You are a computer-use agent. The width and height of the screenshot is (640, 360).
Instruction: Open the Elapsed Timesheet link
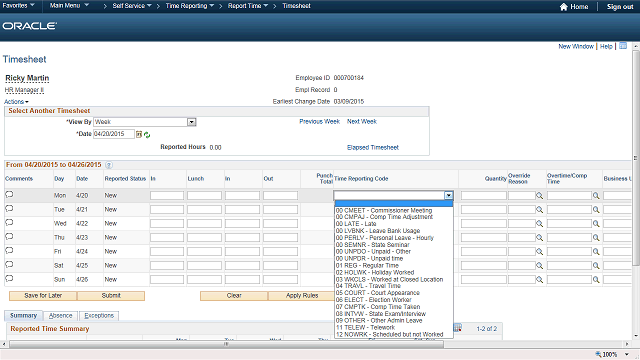[x=373, y=147]
